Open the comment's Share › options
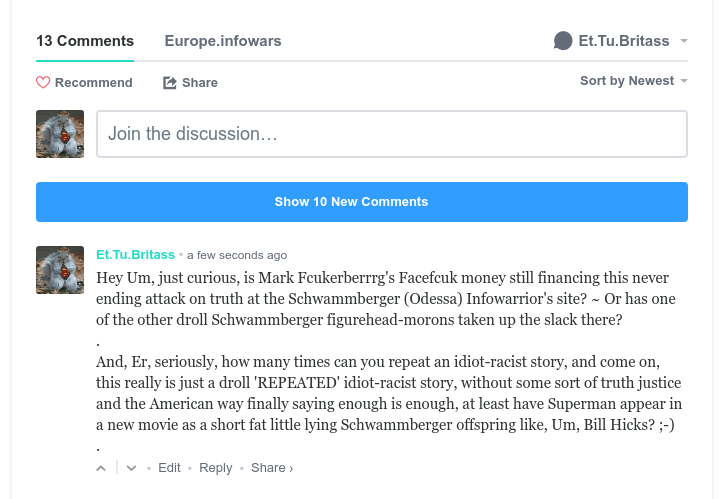 pos(272,468)
